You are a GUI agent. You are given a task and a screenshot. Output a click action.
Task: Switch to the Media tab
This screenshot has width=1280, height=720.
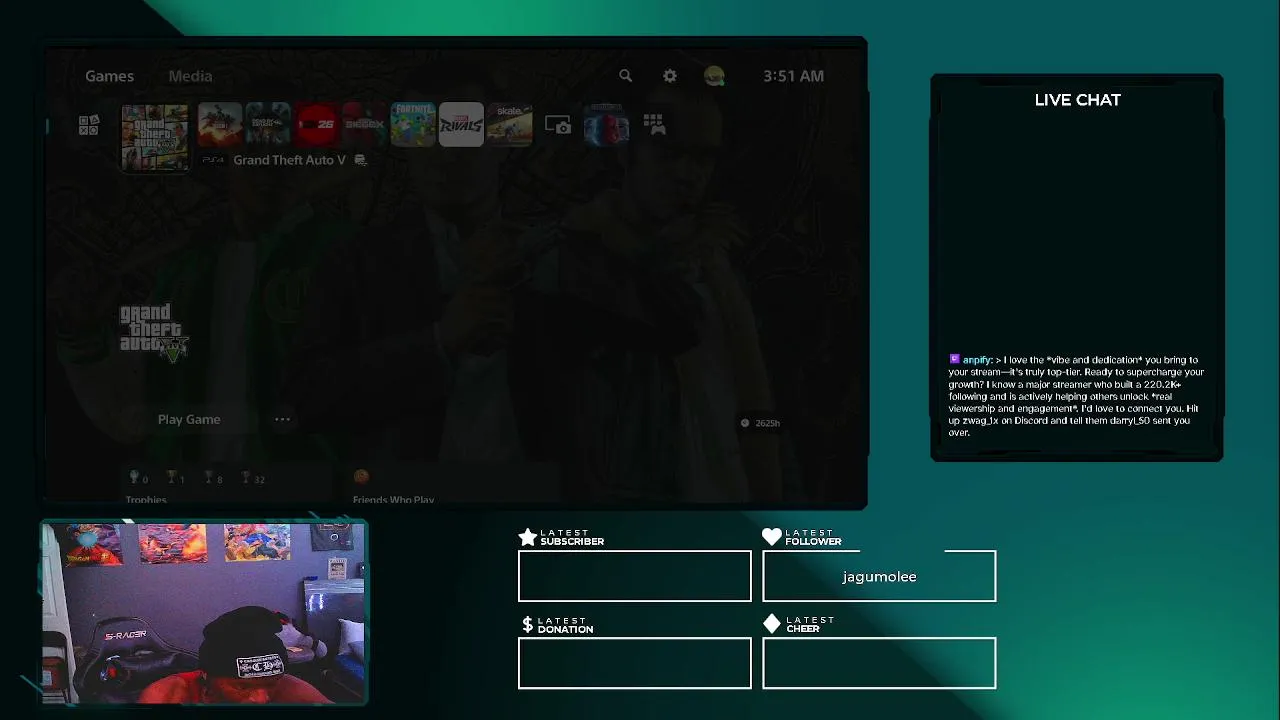pos(190,76)
